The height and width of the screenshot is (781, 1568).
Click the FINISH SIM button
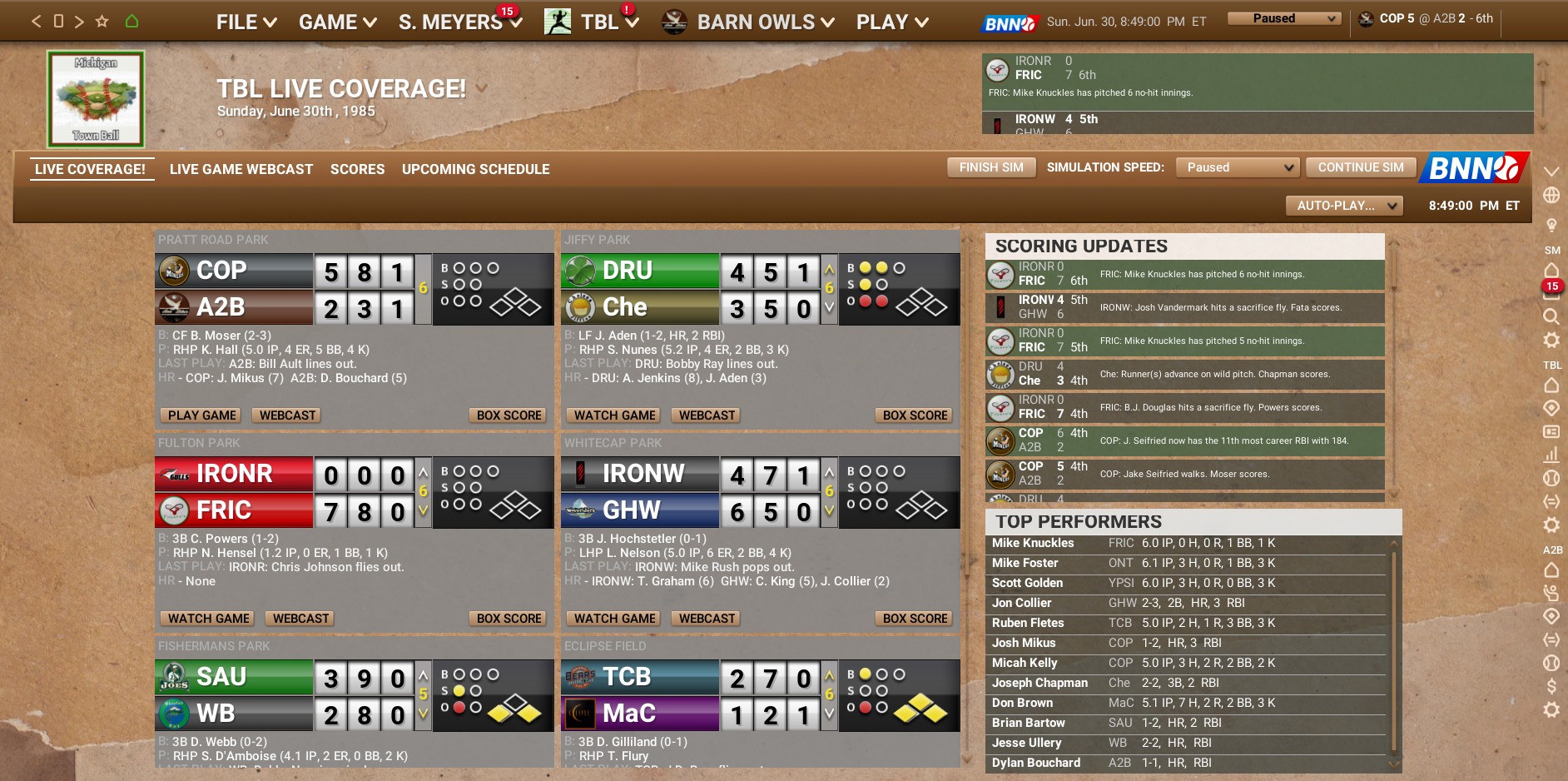tap(991, 167)
